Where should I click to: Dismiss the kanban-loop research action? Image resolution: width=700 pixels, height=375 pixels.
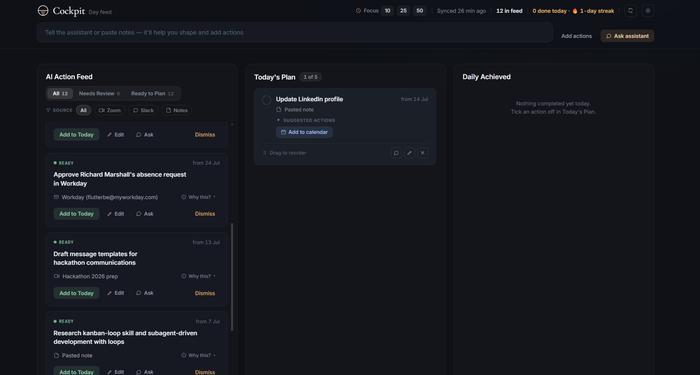[x=205, y=372]
